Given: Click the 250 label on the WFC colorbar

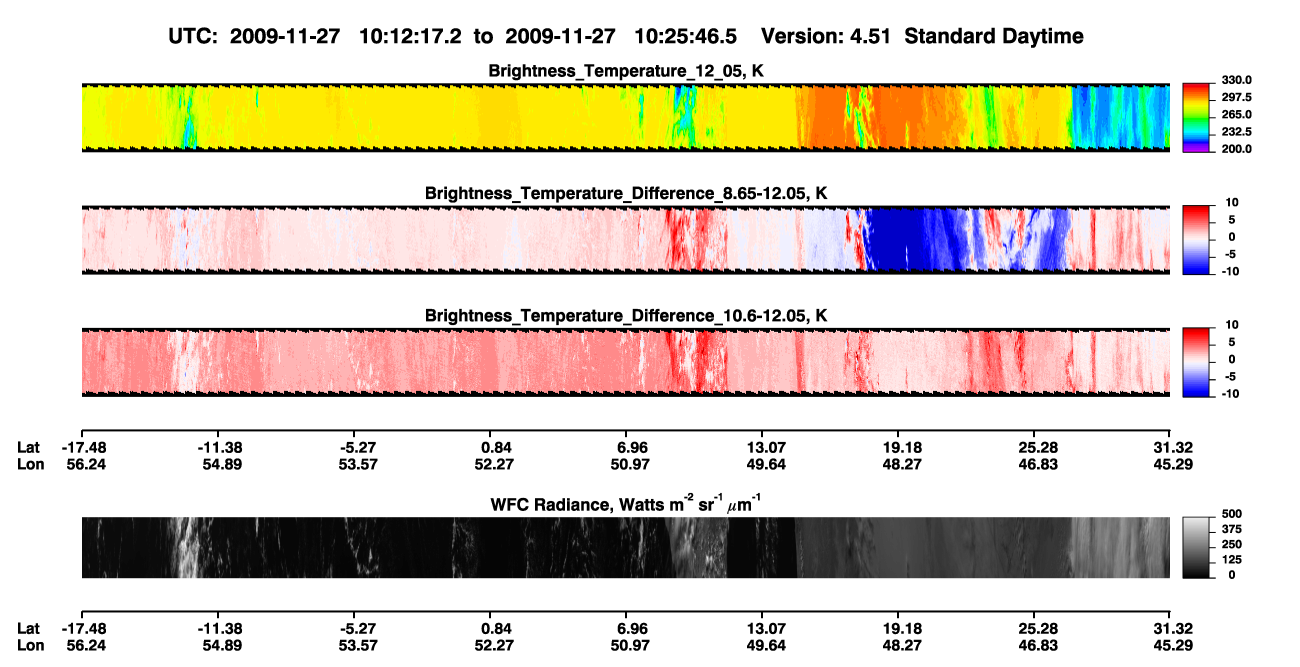Looking at the screenshot, I should click(x=1231, y=545).
